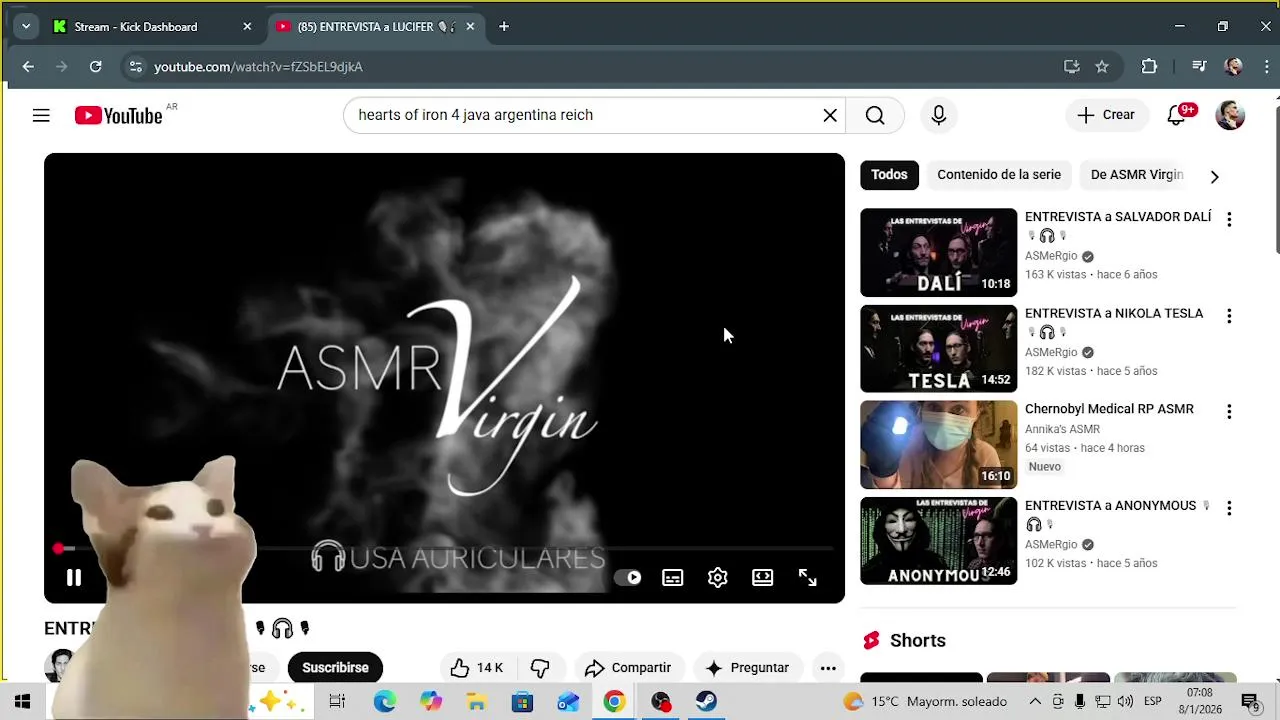Open more actions below the video

coord(828,668)
